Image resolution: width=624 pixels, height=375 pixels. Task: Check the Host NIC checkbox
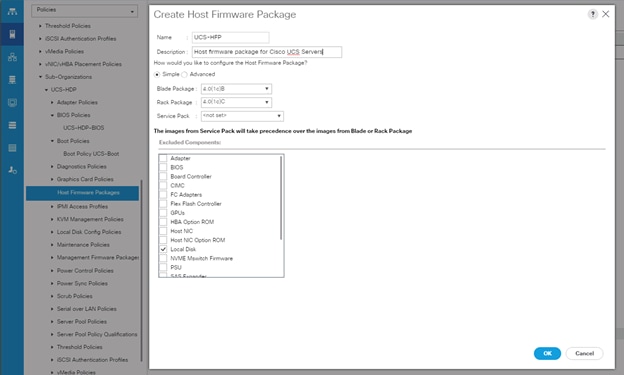coord(163,231)
